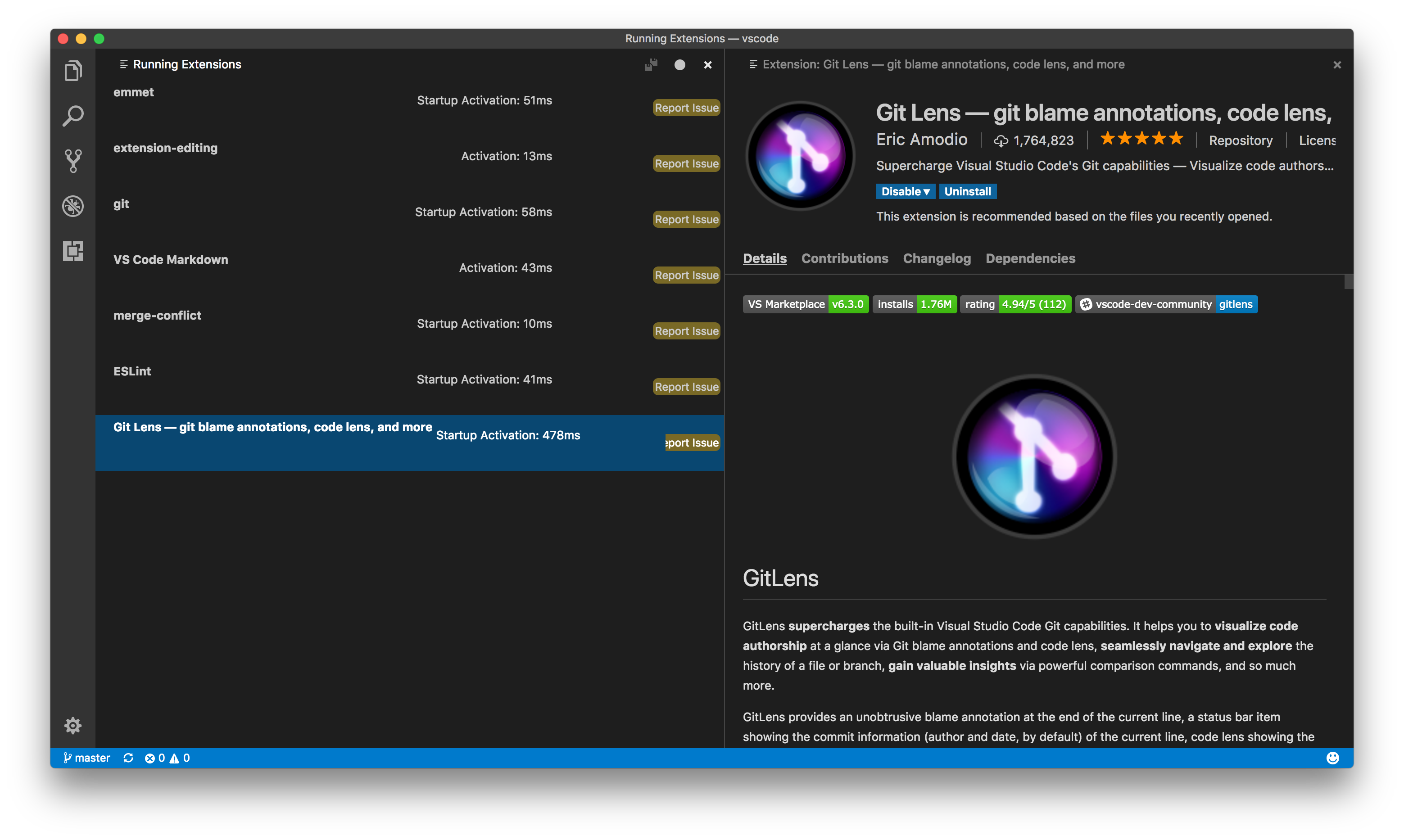1404x840 pixels.
Task: Uninstall the Git Lens extension
Action: [x=968, y=191]
